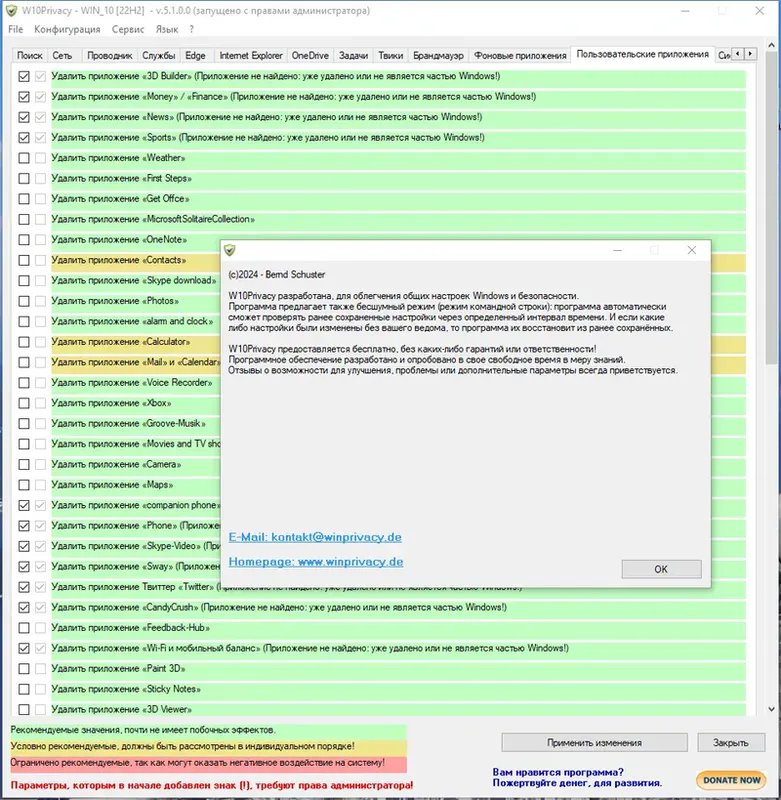Click the (c)2024 - Bernd Schuster text
Viewport: 781px width, 800px height.
point(276,274)
